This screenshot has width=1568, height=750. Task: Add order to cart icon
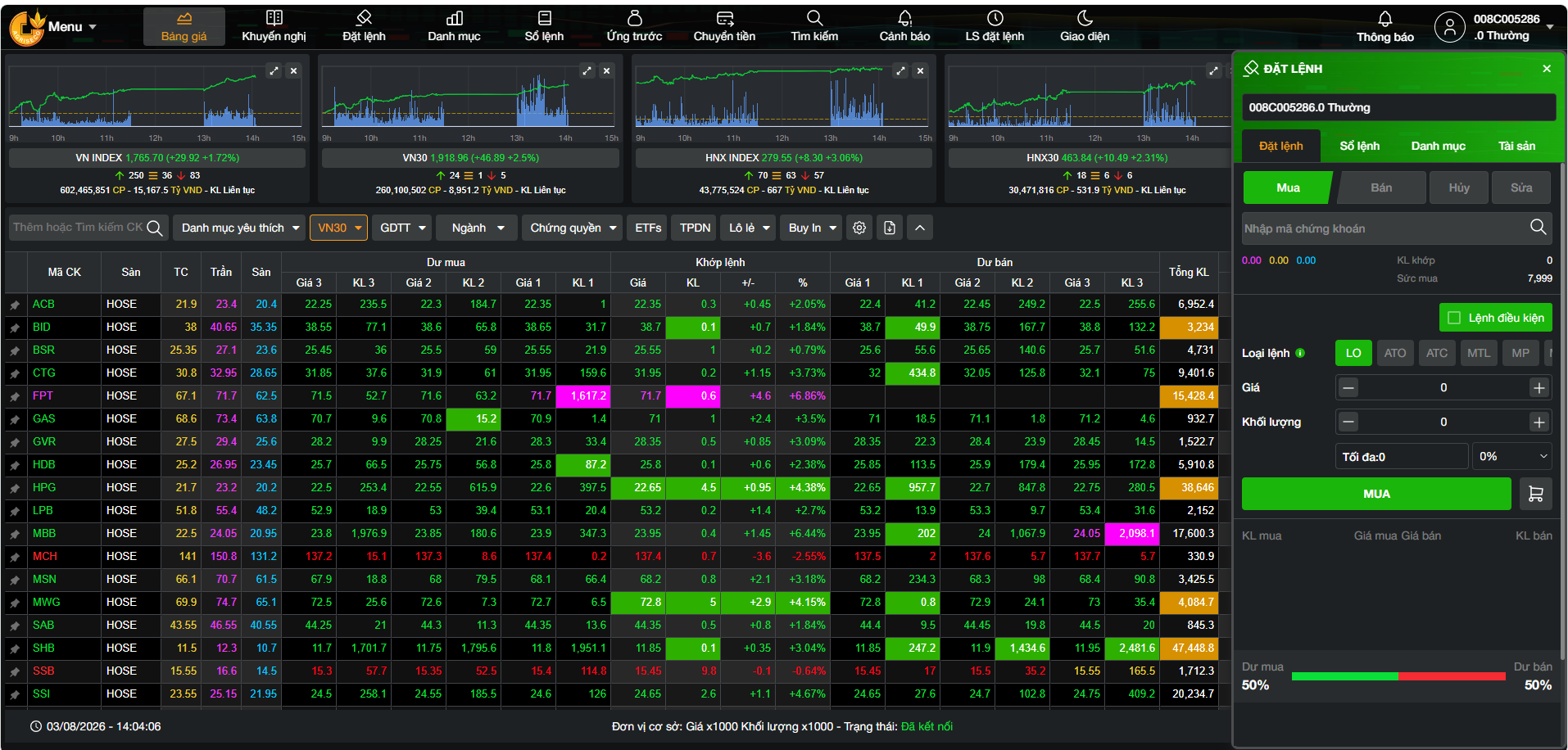(1536, 494)
